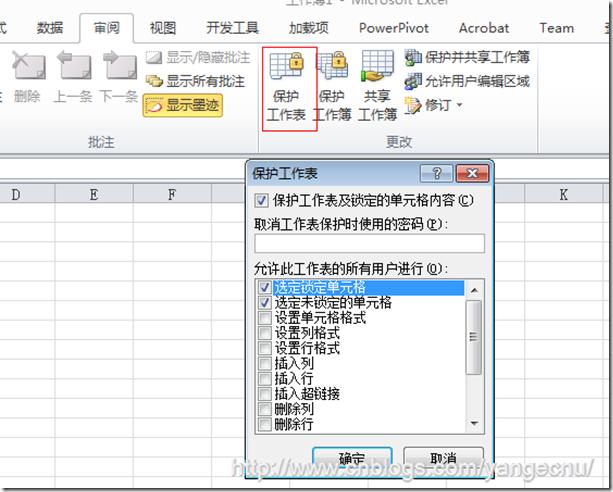Viewport: 613px width, 492px height.
Task: Select column F header
Action: pos(172,194)
